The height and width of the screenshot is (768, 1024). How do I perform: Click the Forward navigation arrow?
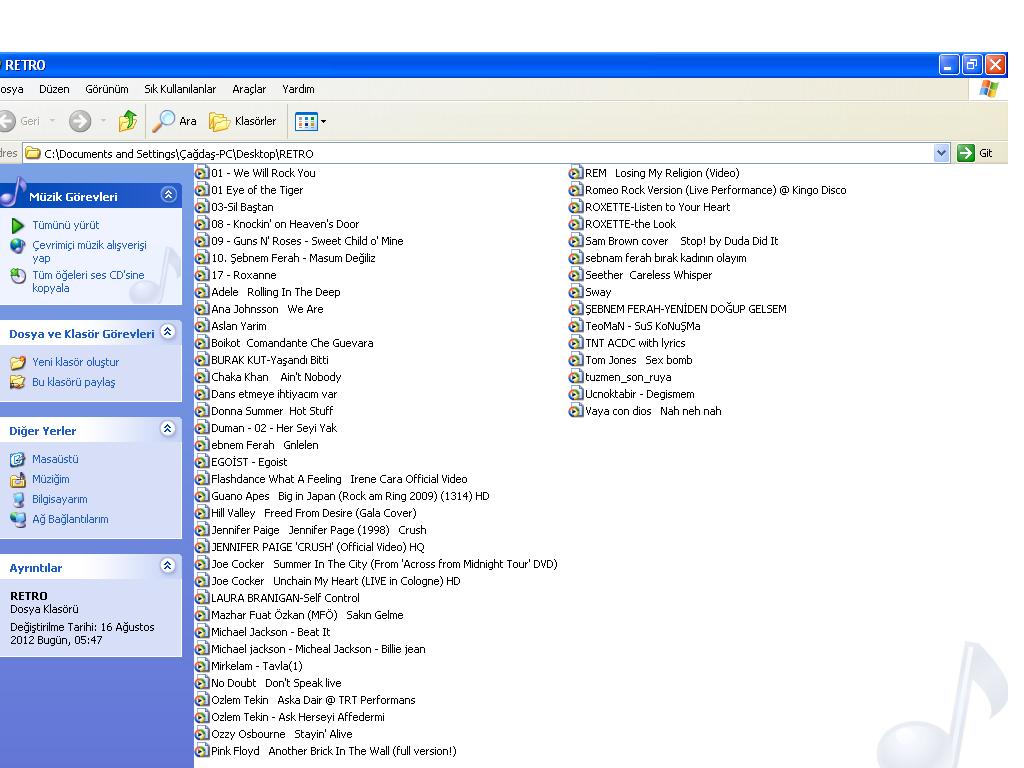pyautogui.click(x=80, y=121)
